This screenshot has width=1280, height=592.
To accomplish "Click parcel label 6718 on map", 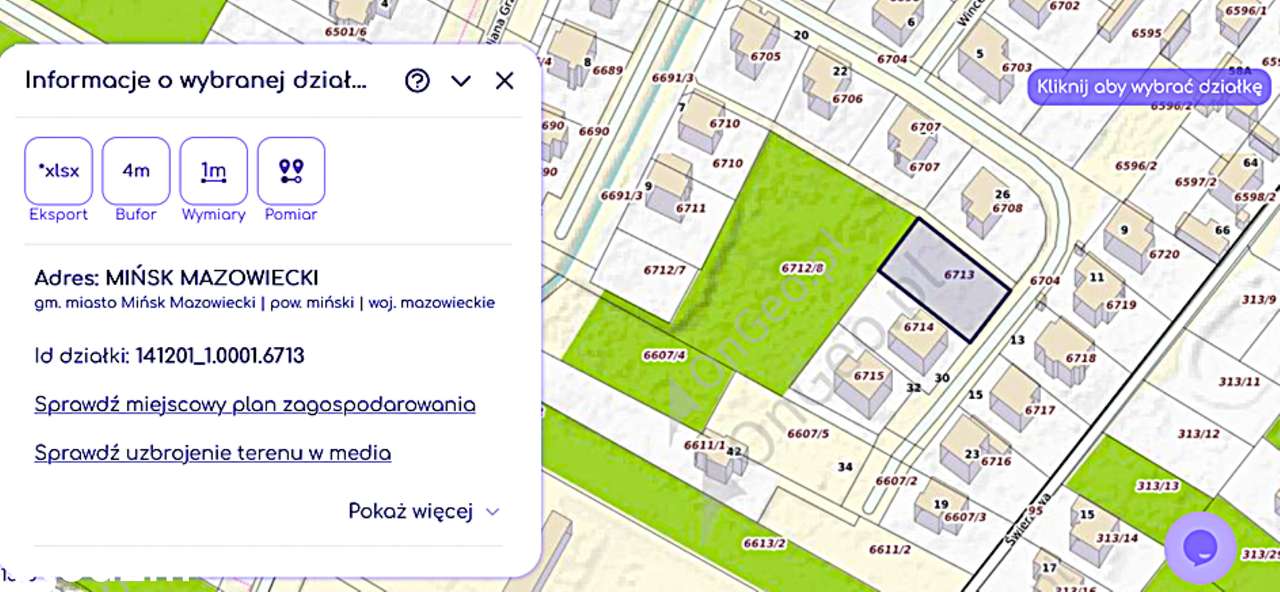I will click(1080, 358).
